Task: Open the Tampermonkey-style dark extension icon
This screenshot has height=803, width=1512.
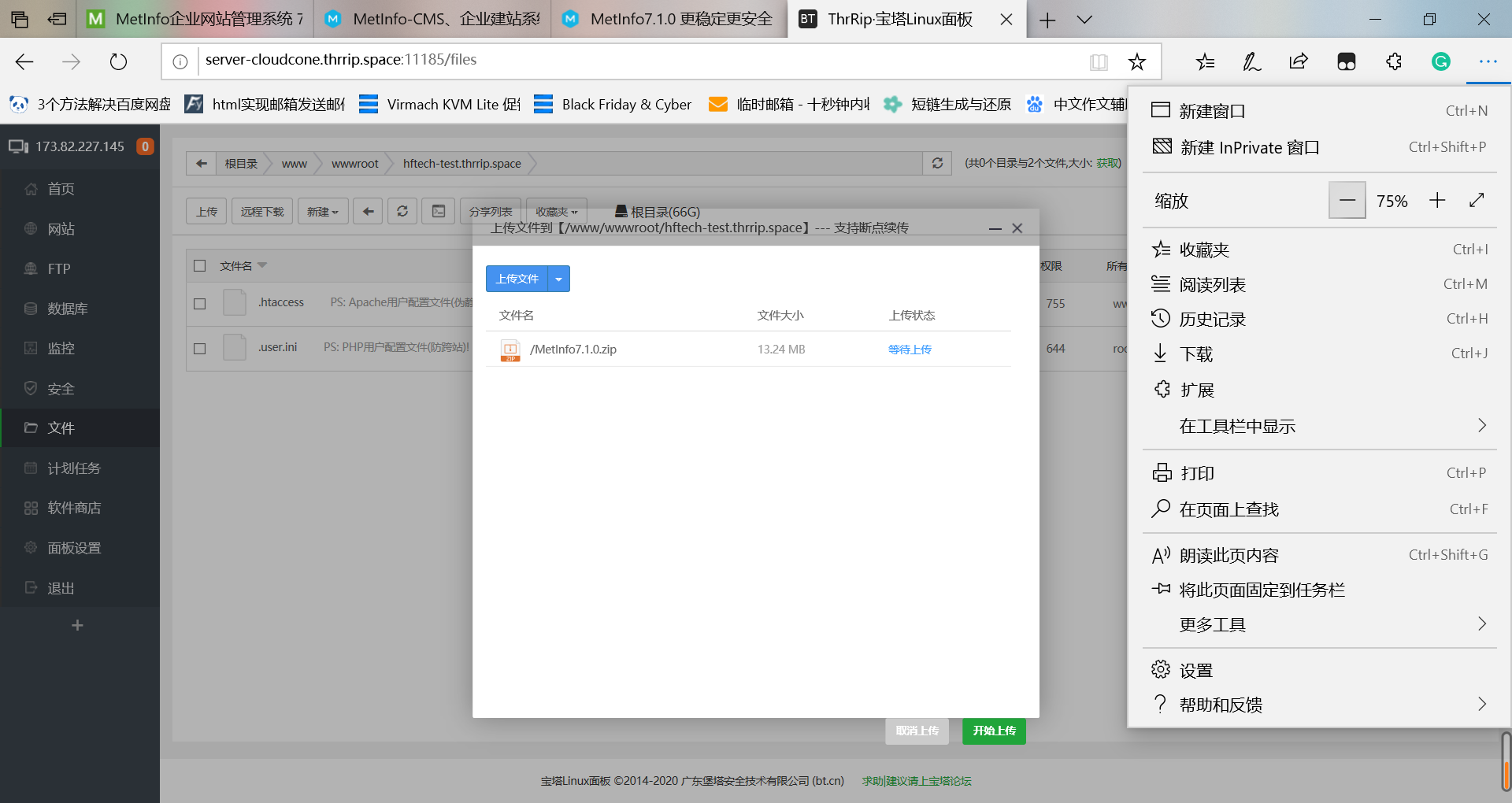Action: (1347, 61)
